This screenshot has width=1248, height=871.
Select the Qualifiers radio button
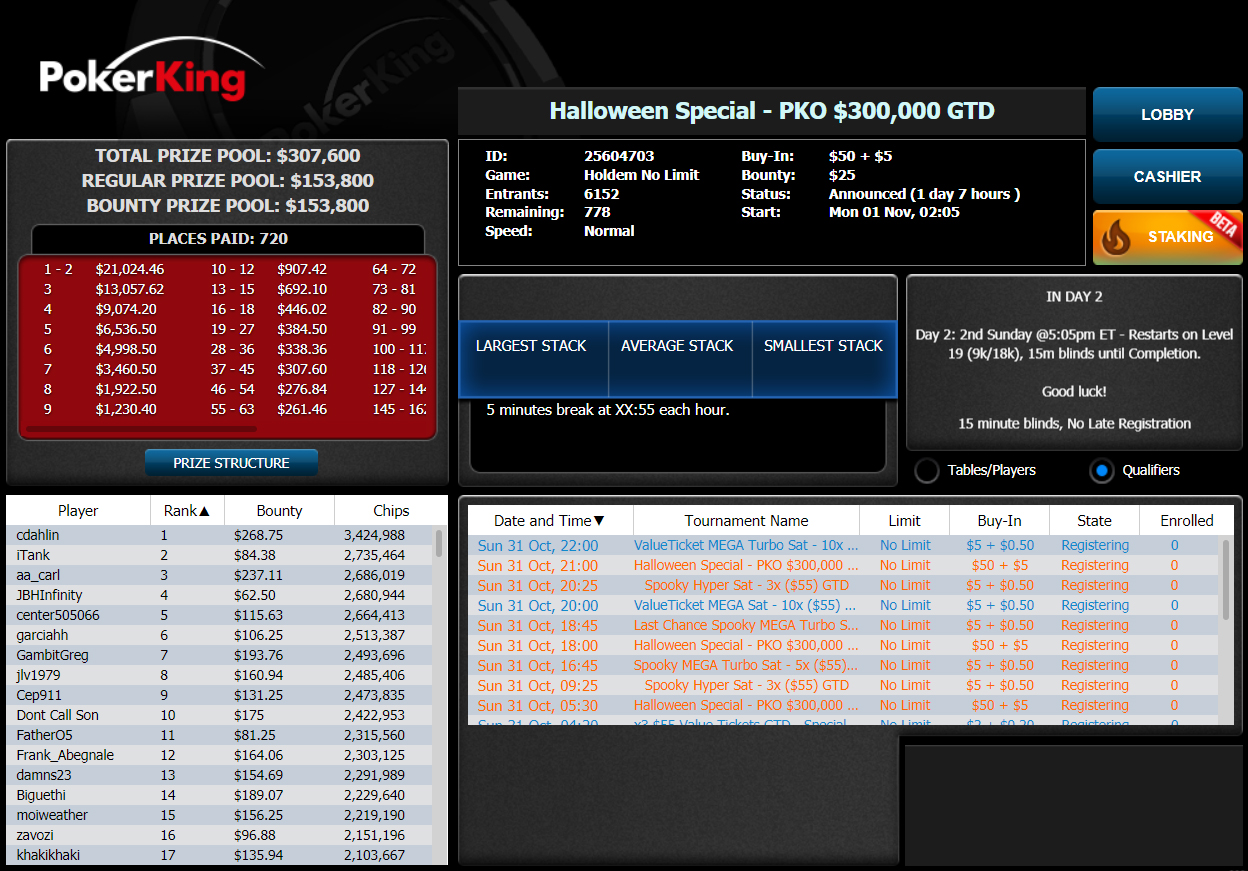click(x=1101, y=470)
